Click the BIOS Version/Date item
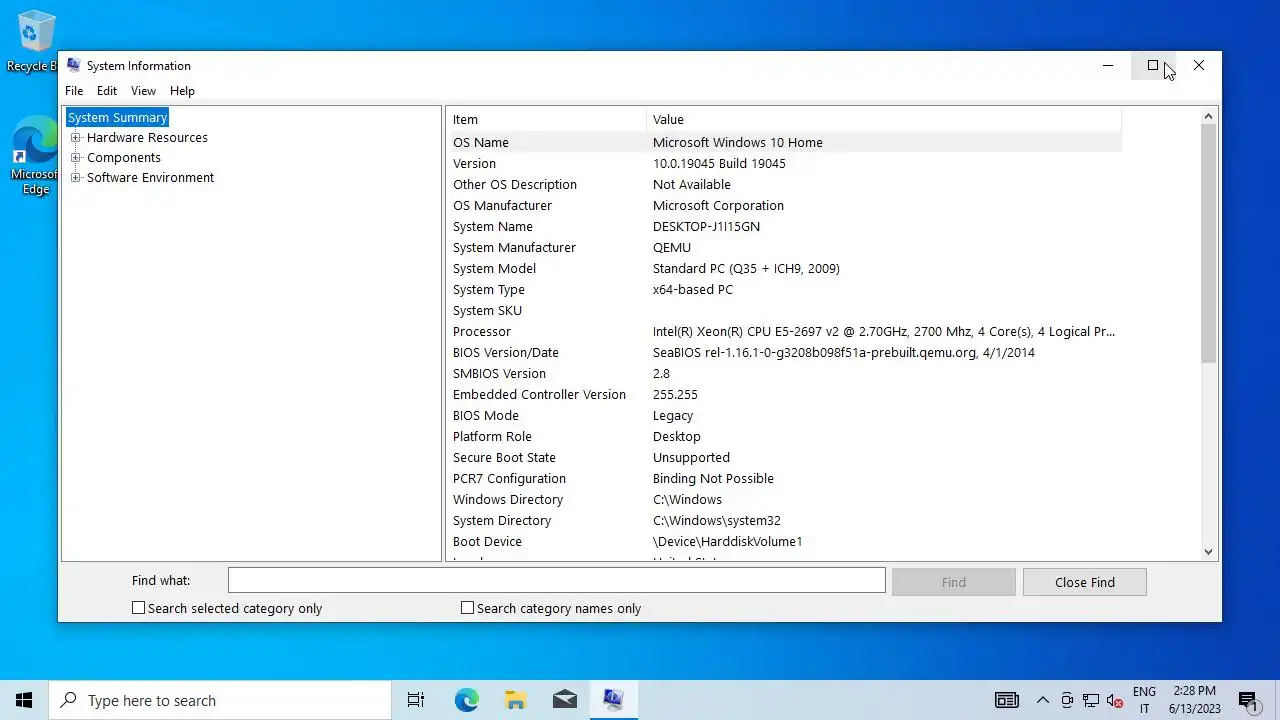The height and width of the screenshot is (720, 1280). pyautogui.click(x=506, y=352)
